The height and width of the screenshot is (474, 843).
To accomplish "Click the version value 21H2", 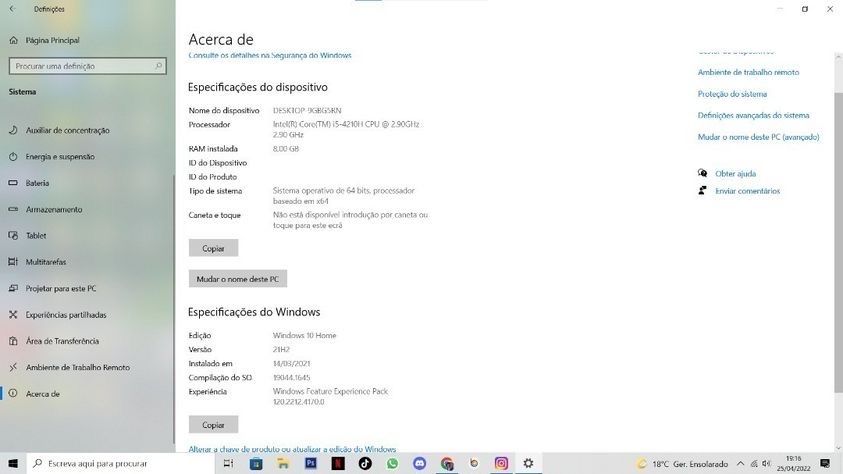I will click(281, 349).
